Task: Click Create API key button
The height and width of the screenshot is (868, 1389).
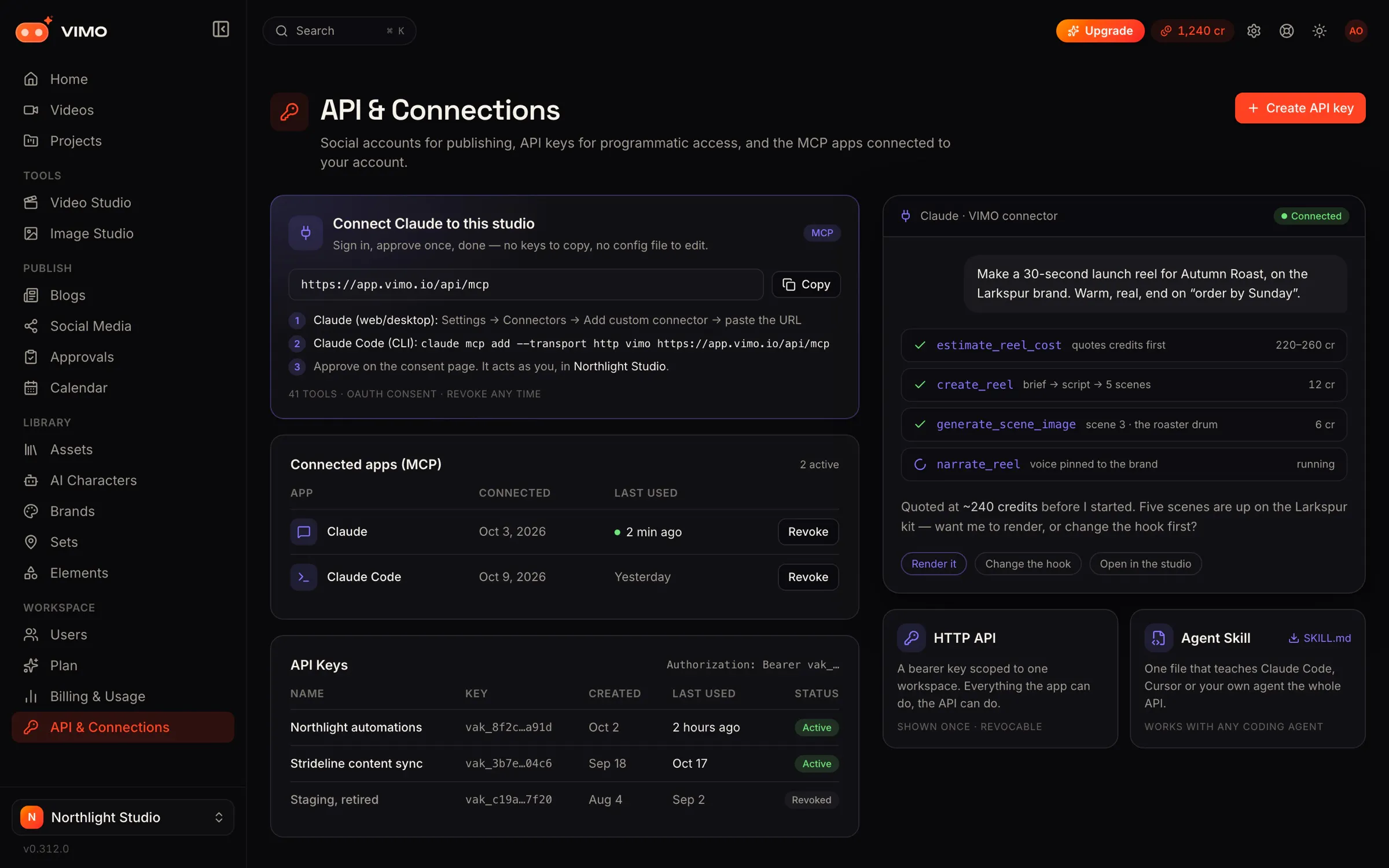Action: click(1300, 108)
